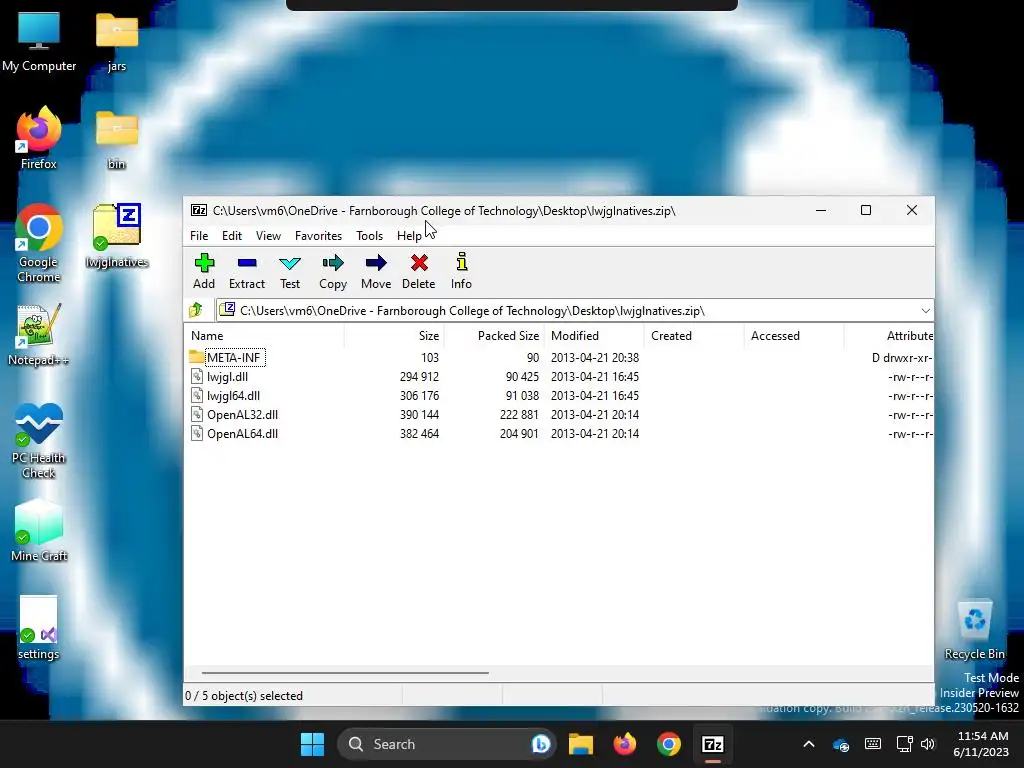The width and height of the screenshot is (1024, 768).
Task: Open Chrome from the taskbar
Action: pos(668,744)
